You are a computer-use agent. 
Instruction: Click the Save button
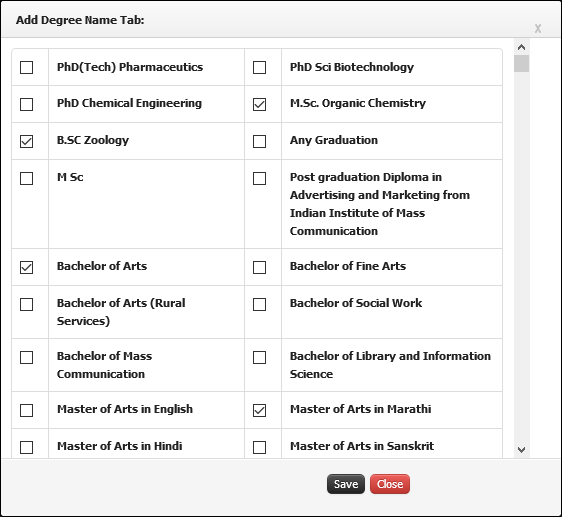pyautogui.click(x=346, y=484)
